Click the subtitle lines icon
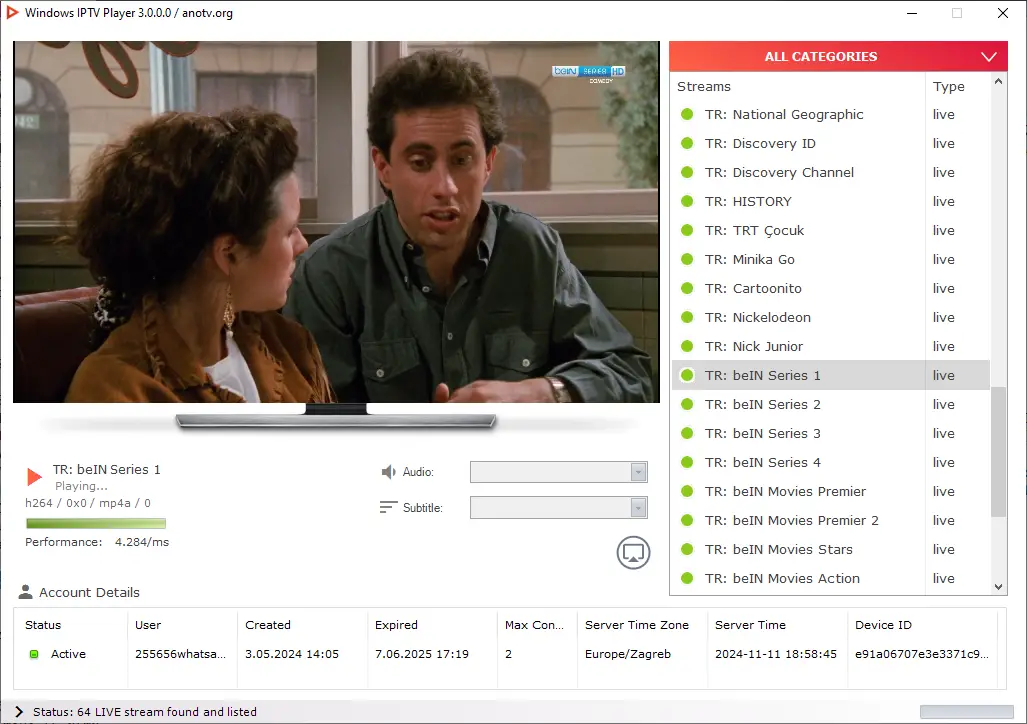Viewport: 1027px width, 724px height. click(388, 508)
